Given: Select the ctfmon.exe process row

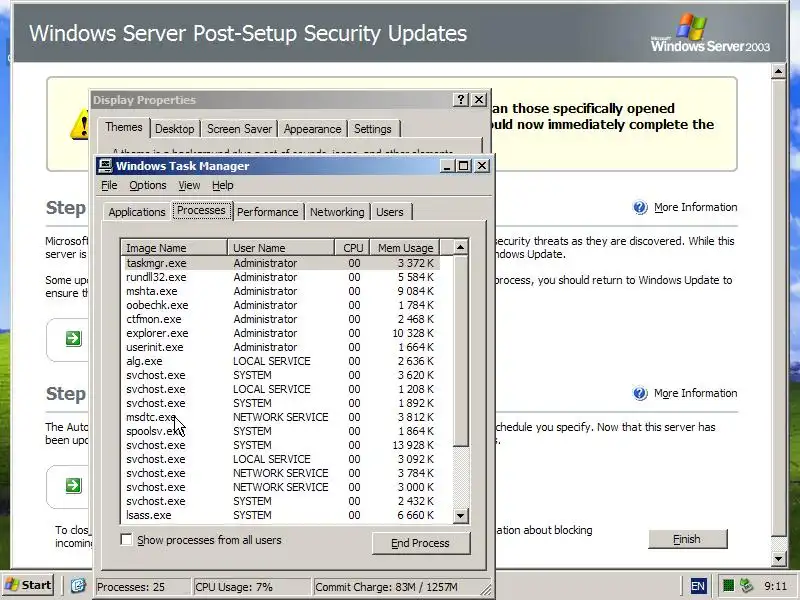Looking at the screenshot, I should click(281, 319).
